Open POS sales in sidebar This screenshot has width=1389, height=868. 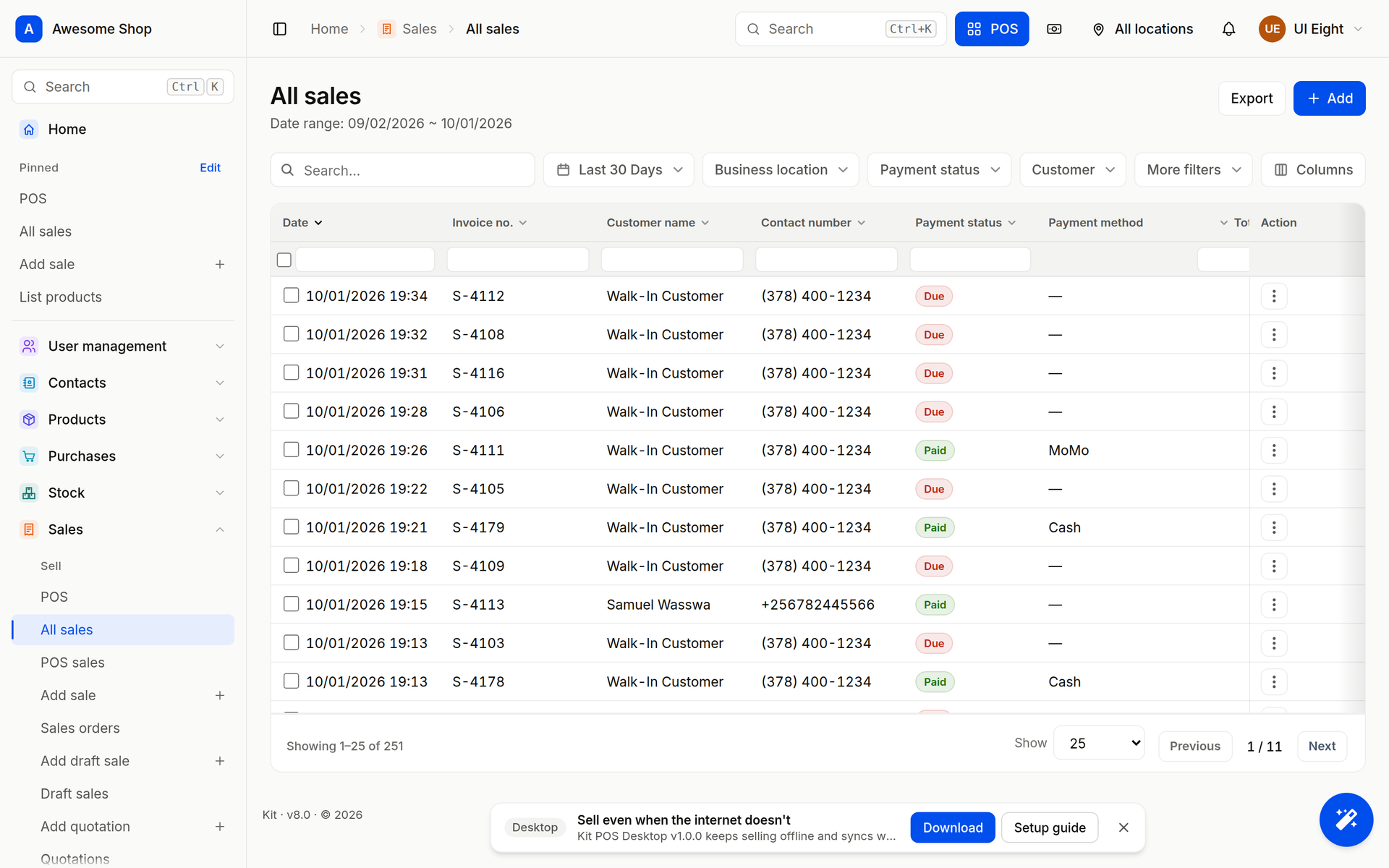(72, 663)
